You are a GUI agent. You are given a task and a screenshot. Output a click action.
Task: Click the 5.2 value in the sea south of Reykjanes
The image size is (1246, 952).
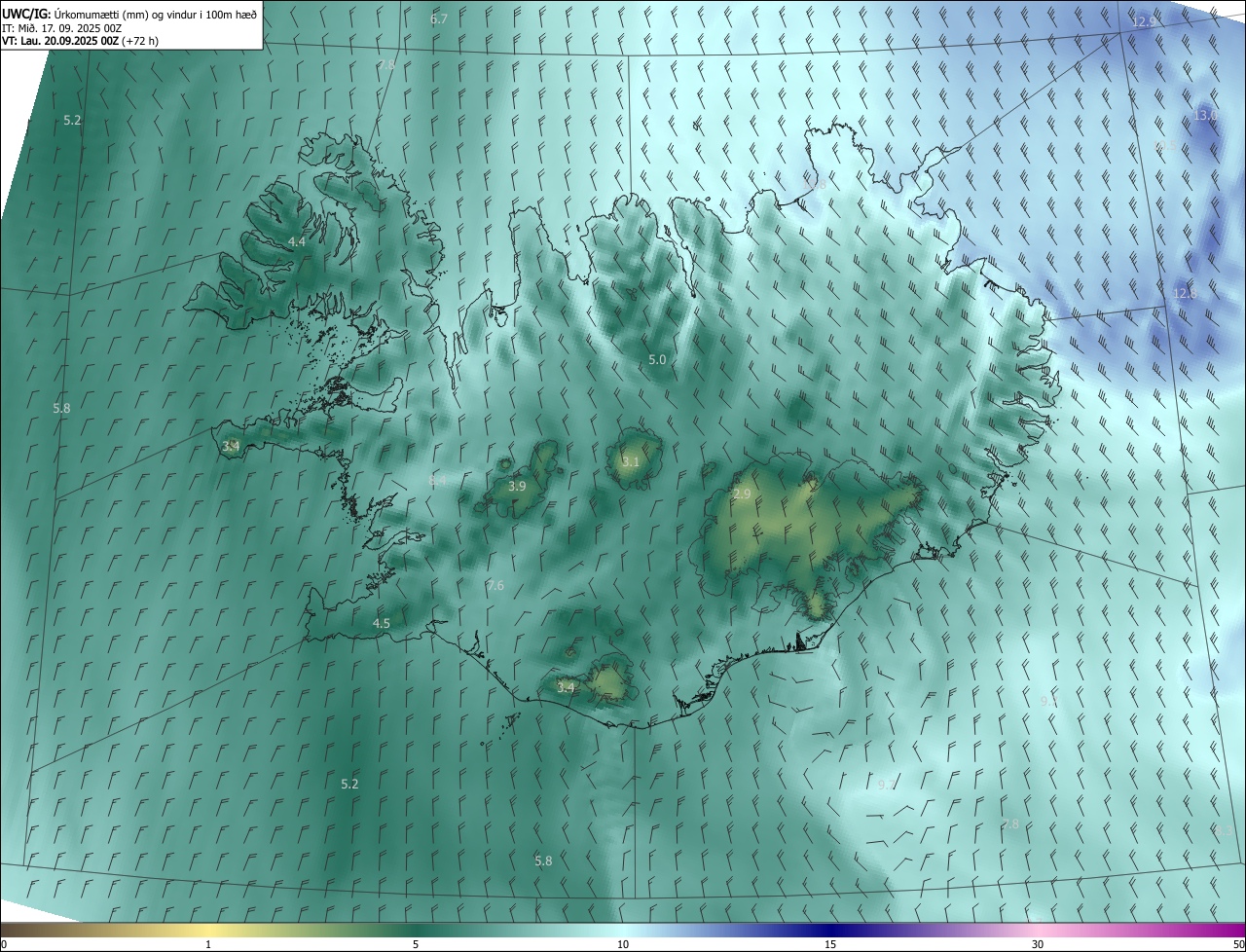[349, 784]
